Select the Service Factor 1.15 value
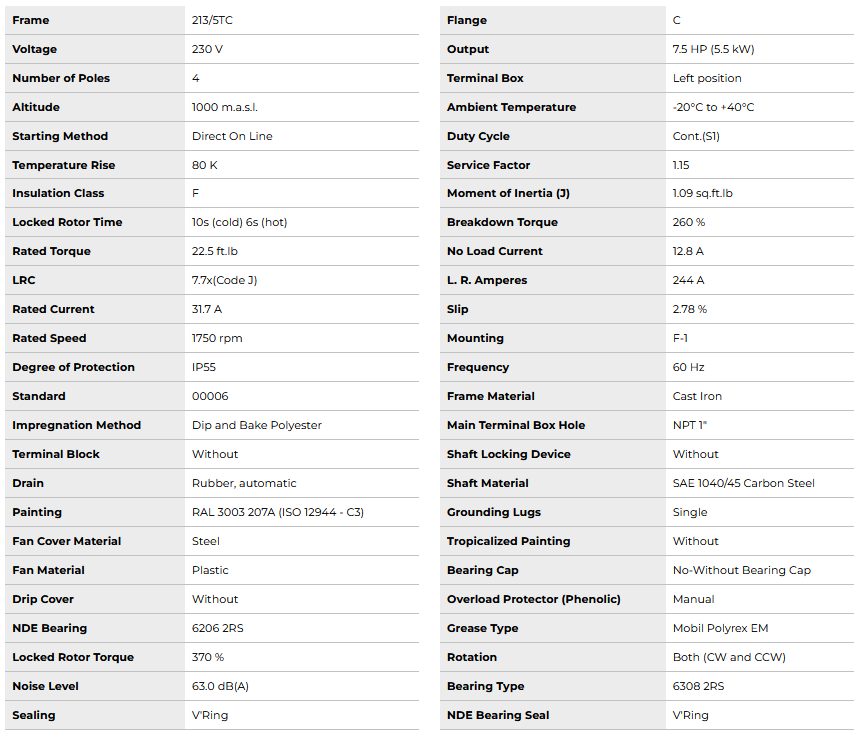Image resolution: width=861 pixels, height=732 pixels. point(681,165)
